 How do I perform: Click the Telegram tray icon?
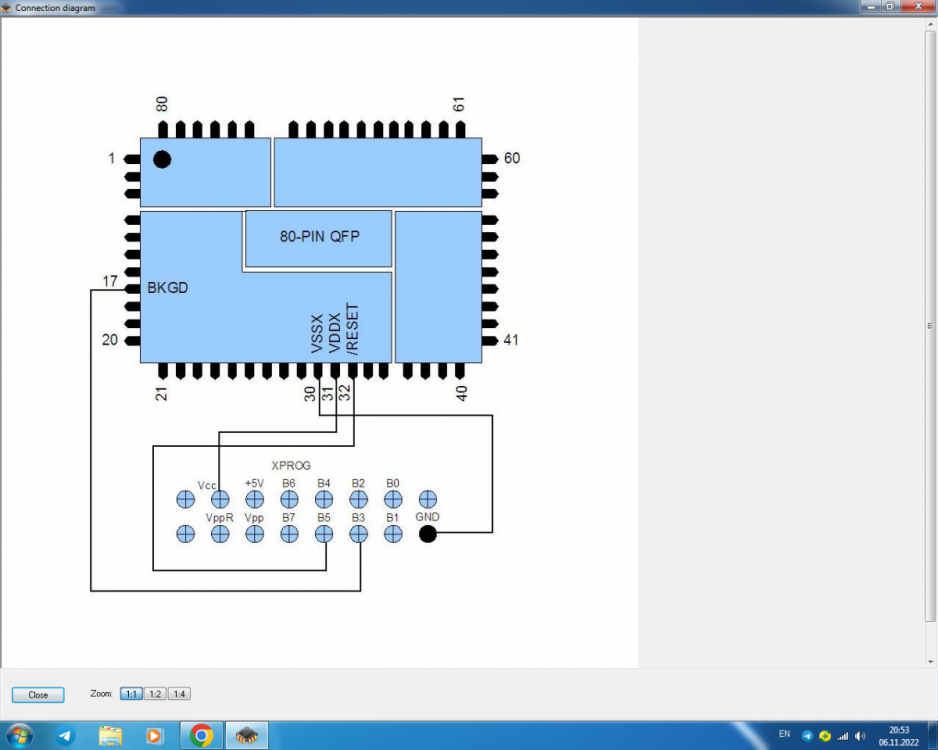807,736
